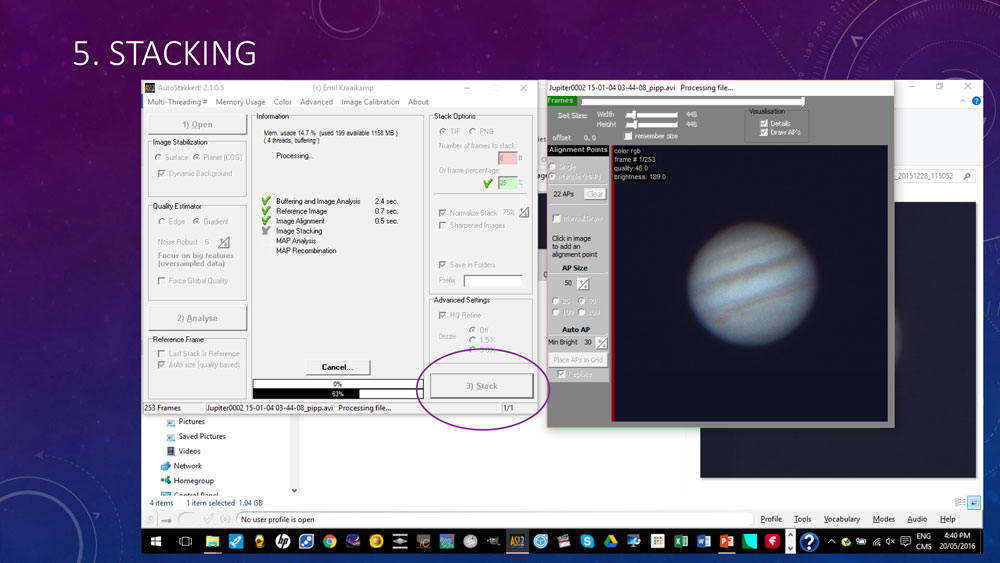Image resolution: width=1000 pixels, height=563 pixels.
Task: Open the action center notification icon
Action: point(905,542)
